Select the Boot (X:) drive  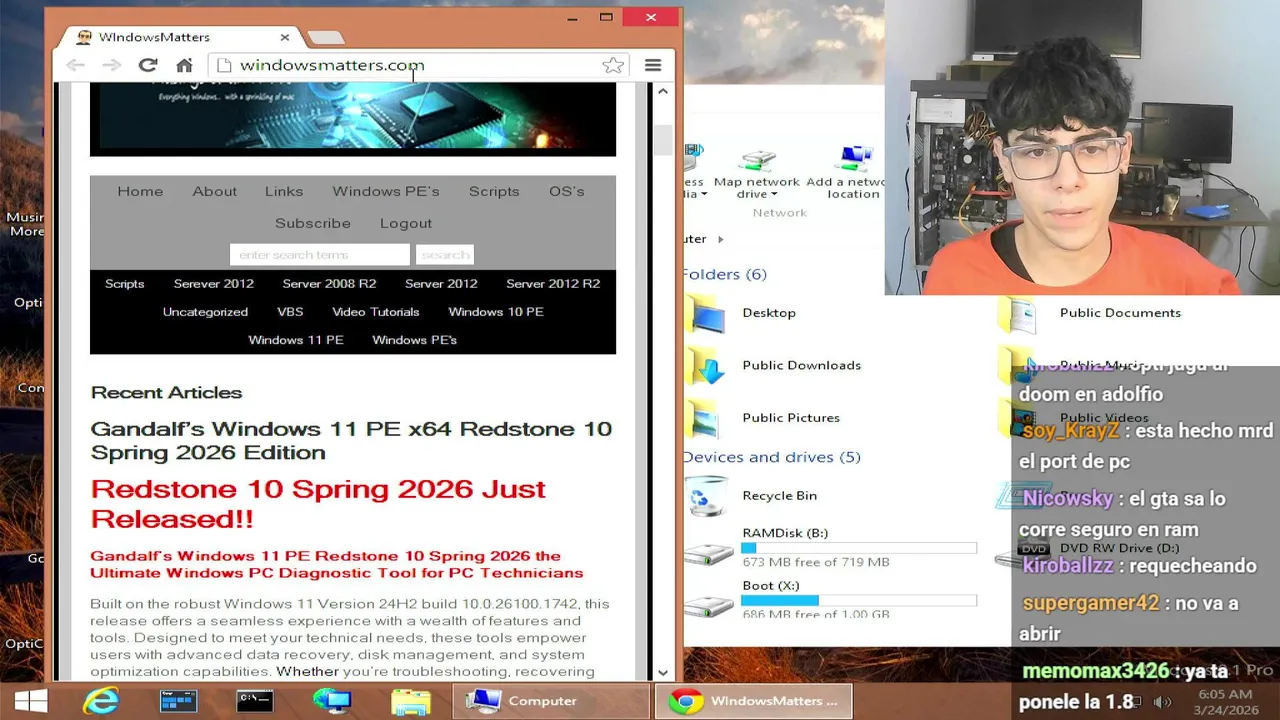pos(832,600)
